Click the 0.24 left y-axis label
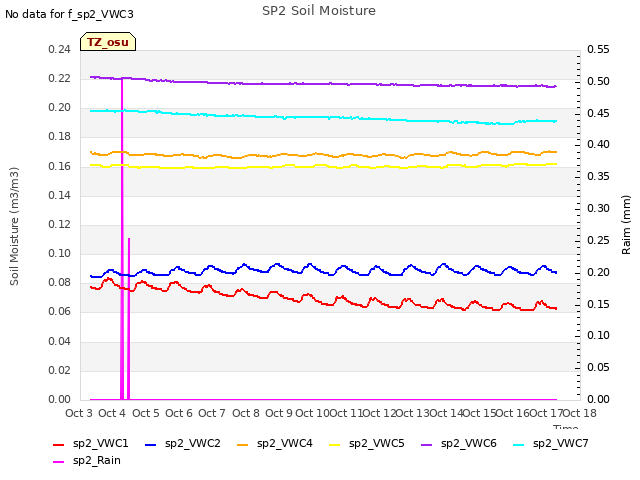Viewport: 640px width, 480px height. (x=60, y=49)
